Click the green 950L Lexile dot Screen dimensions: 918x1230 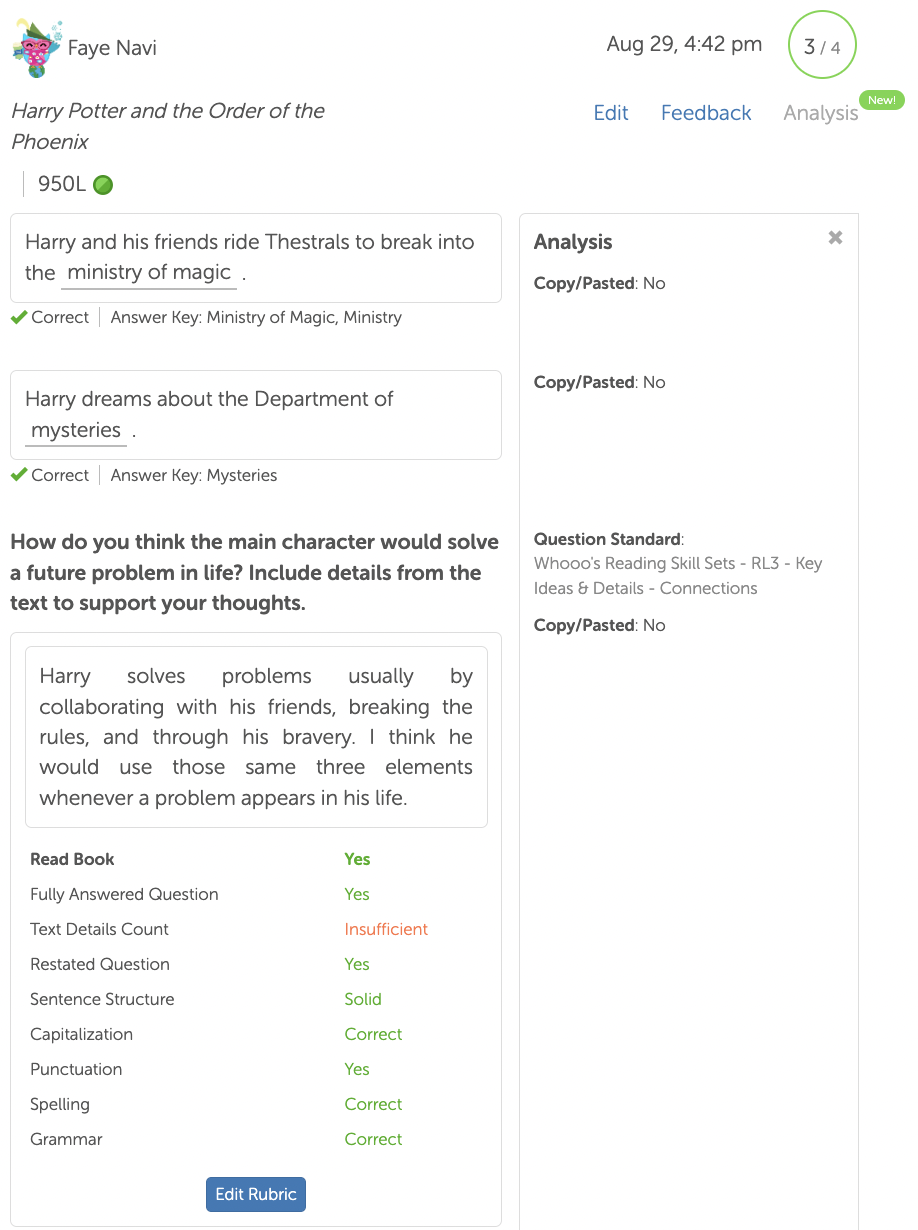(x=103, y=185)
